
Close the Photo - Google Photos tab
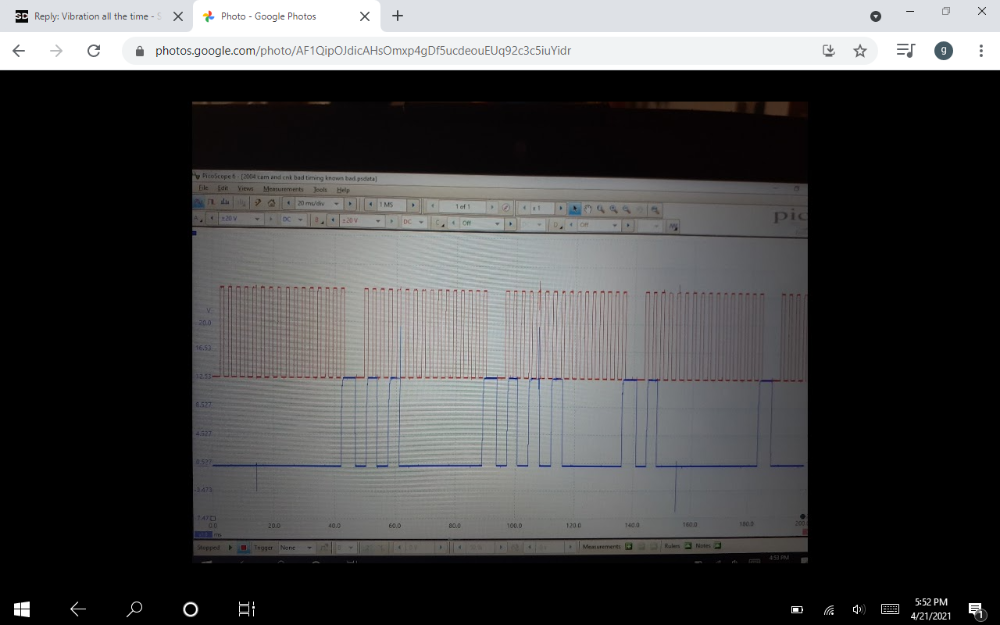[x=364, y=17]
